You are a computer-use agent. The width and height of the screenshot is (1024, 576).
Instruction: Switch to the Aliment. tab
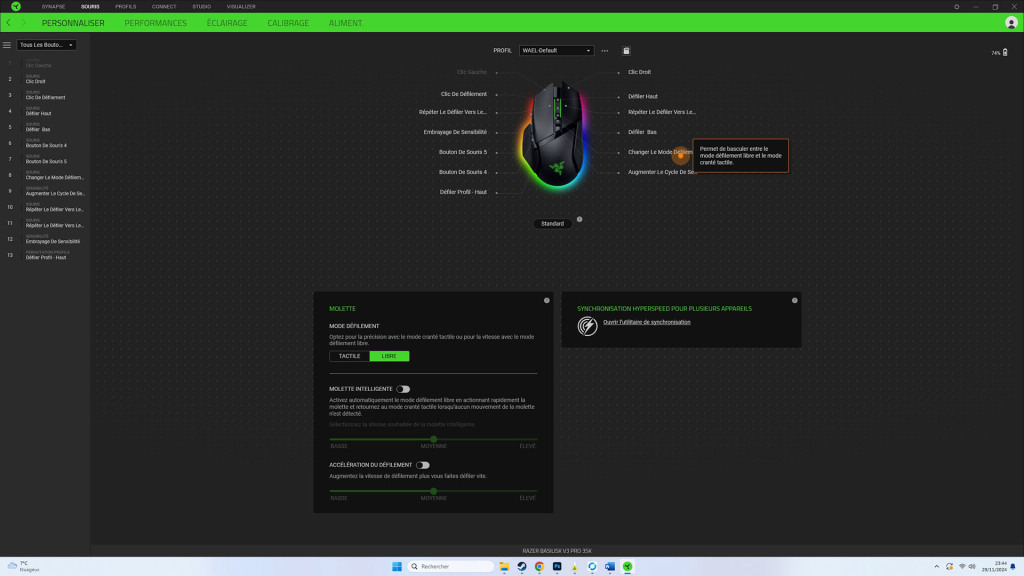coord(345,23)
